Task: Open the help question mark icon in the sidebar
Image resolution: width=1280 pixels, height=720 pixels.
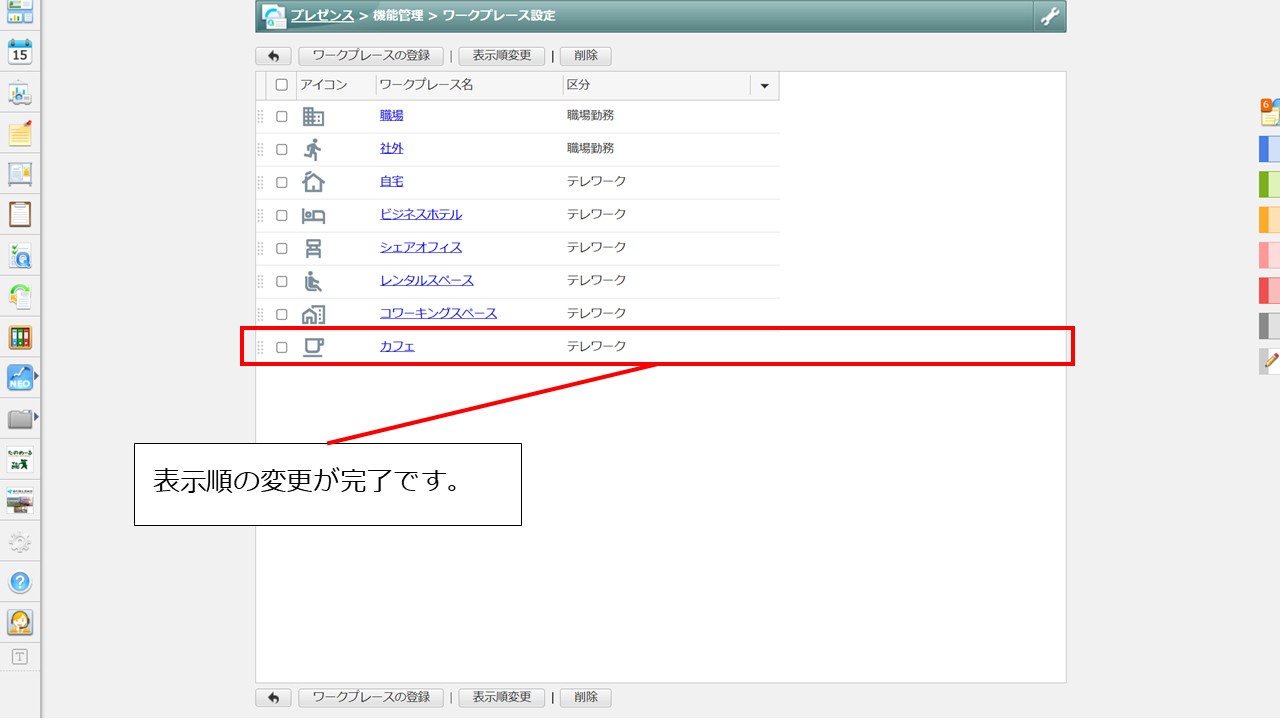Action: point(20,581)
